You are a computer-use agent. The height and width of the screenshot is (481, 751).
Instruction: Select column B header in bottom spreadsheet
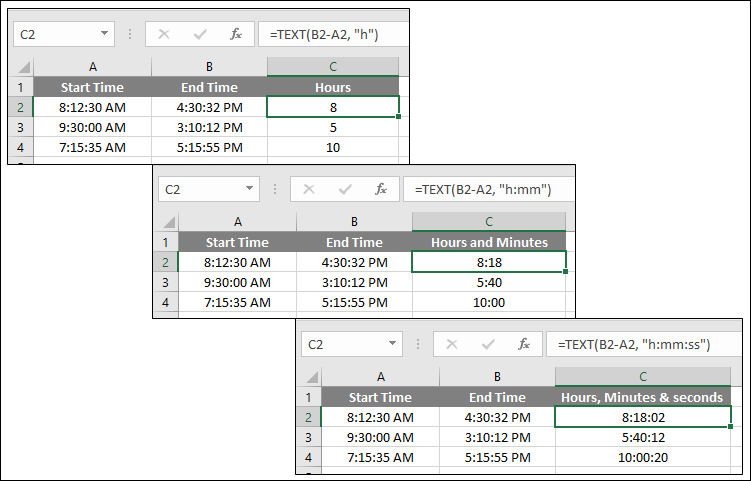[x=497, y=377]
